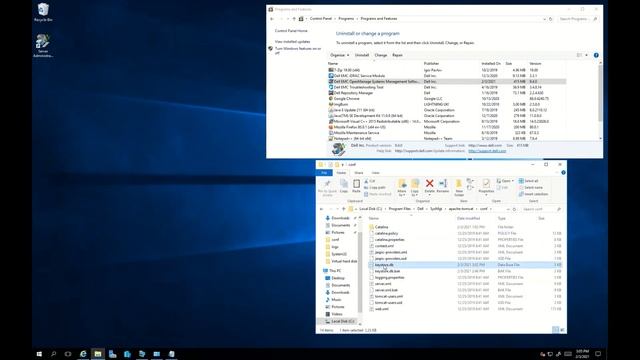
Task: Open Windows Start button on taskbar
Action: click(x=39, y=354)
